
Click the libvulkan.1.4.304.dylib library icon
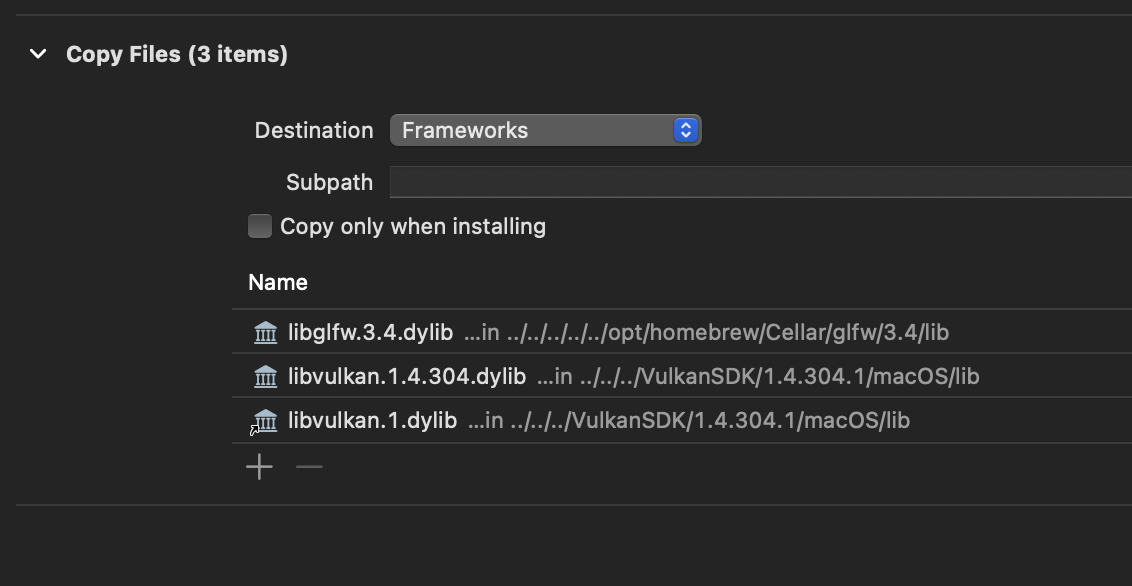pos(266,376)
